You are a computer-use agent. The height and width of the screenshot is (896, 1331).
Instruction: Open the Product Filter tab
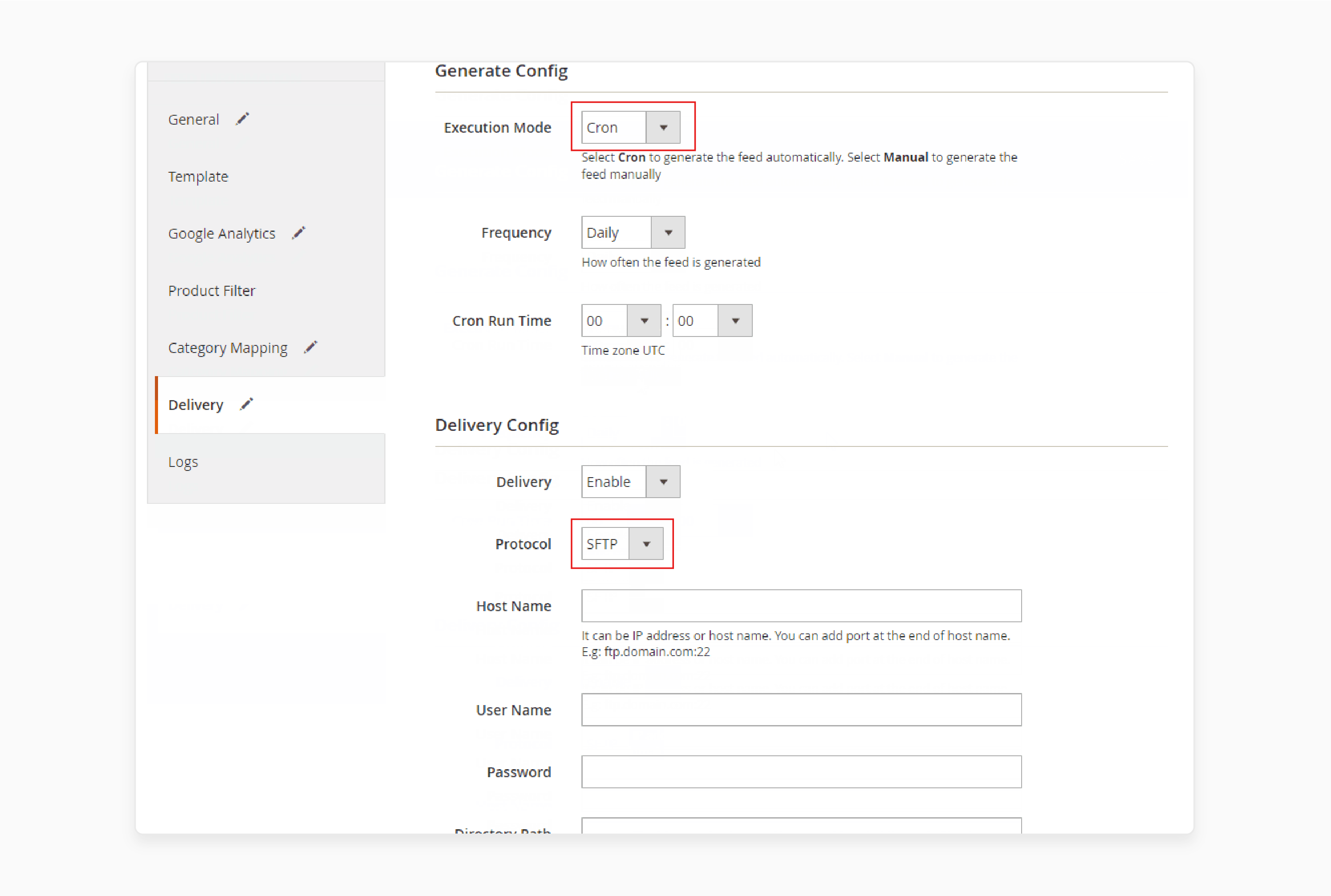point(211,291)
